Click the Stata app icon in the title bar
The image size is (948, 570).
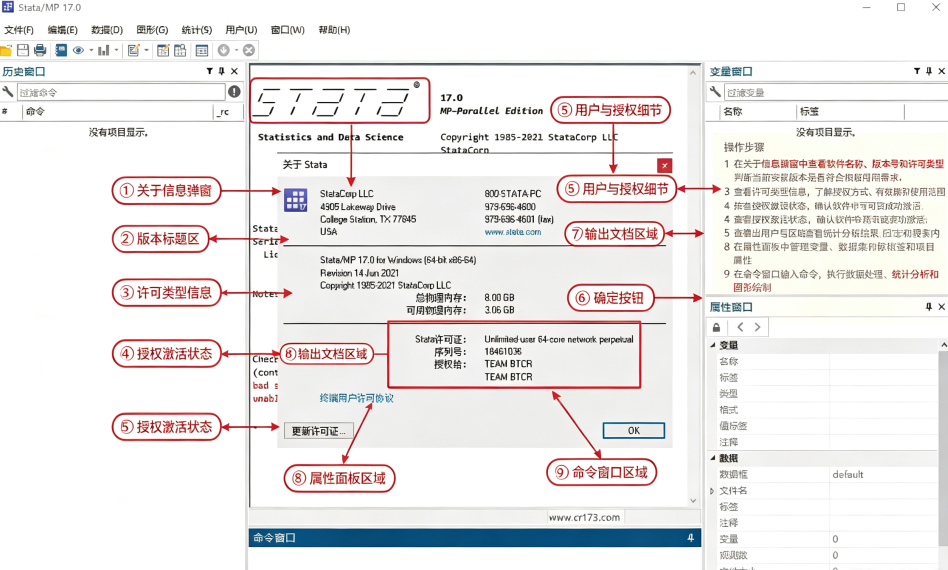pos(7,7)
